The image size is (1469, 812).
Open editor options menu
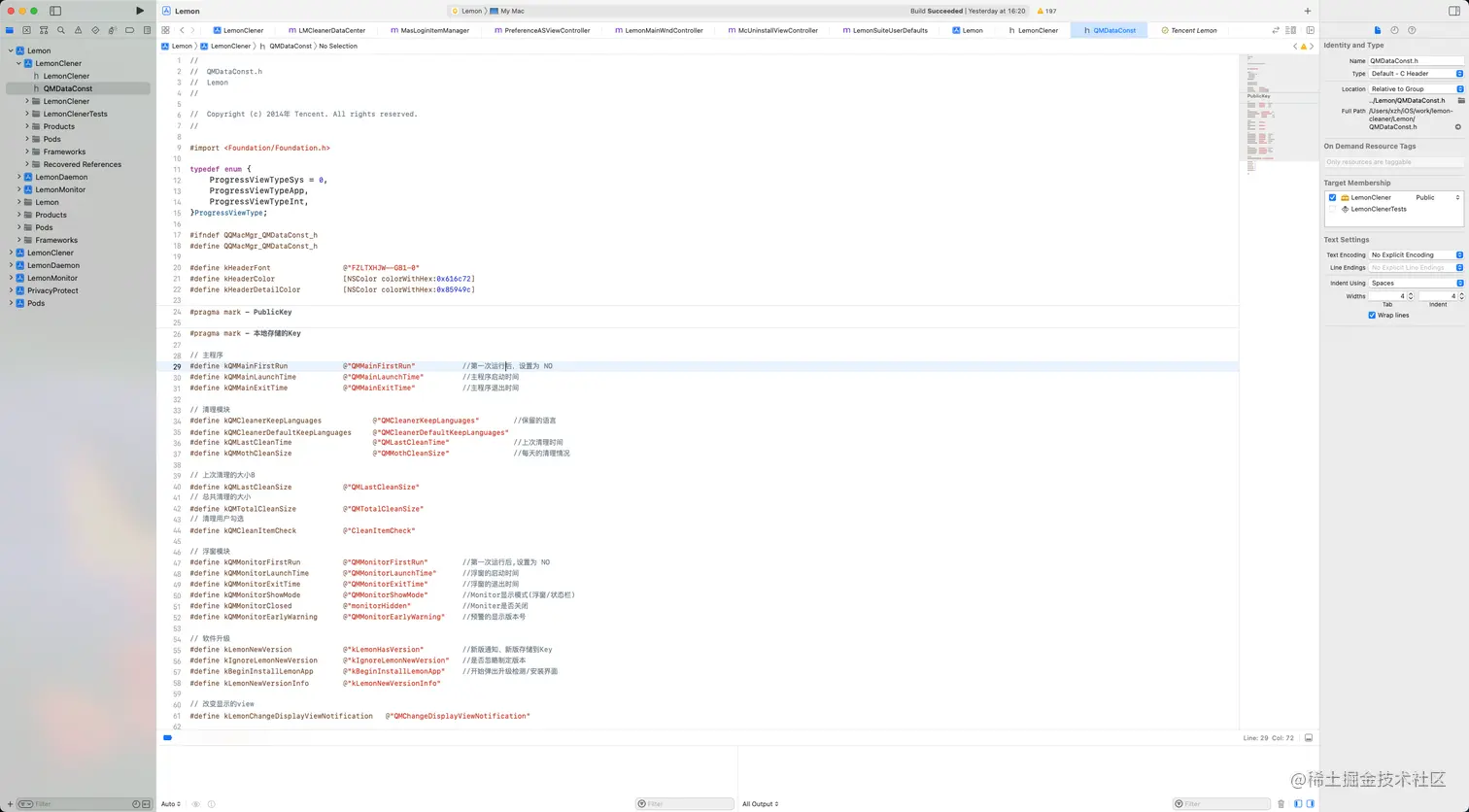[1291, 30]
